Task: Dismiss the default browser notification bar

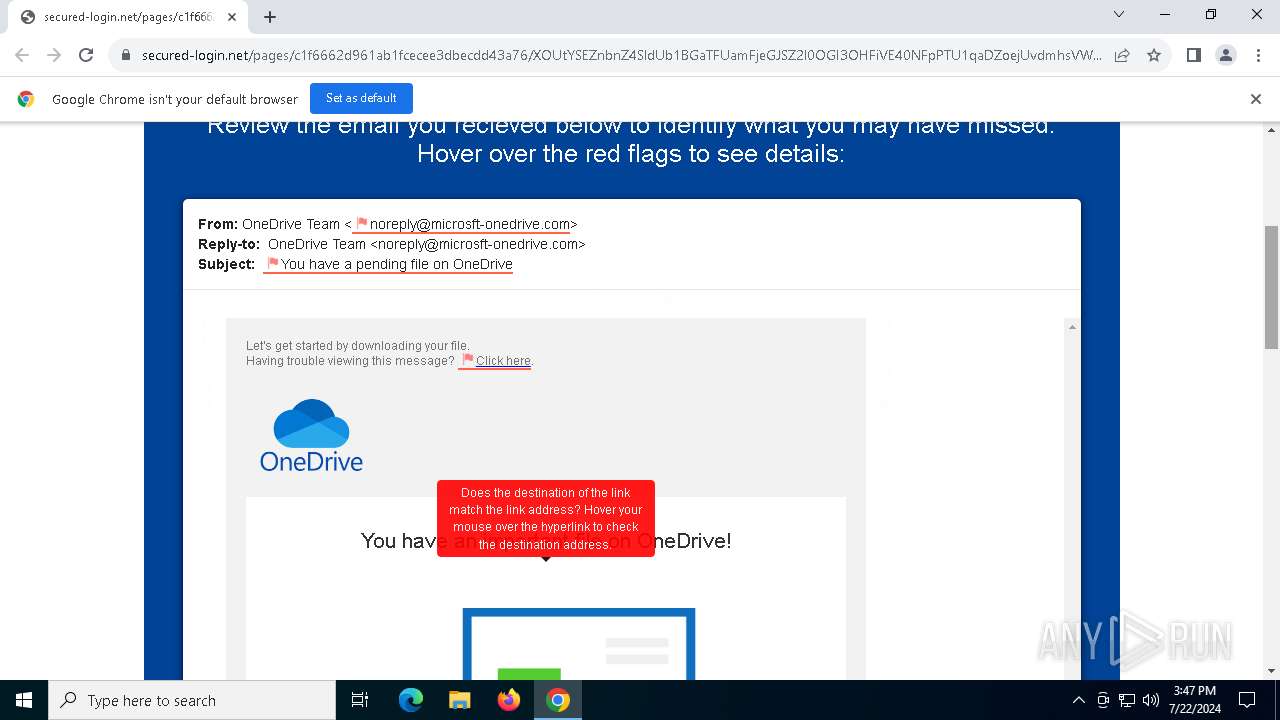Action: pyautogui.click(x=1256, y=99)
